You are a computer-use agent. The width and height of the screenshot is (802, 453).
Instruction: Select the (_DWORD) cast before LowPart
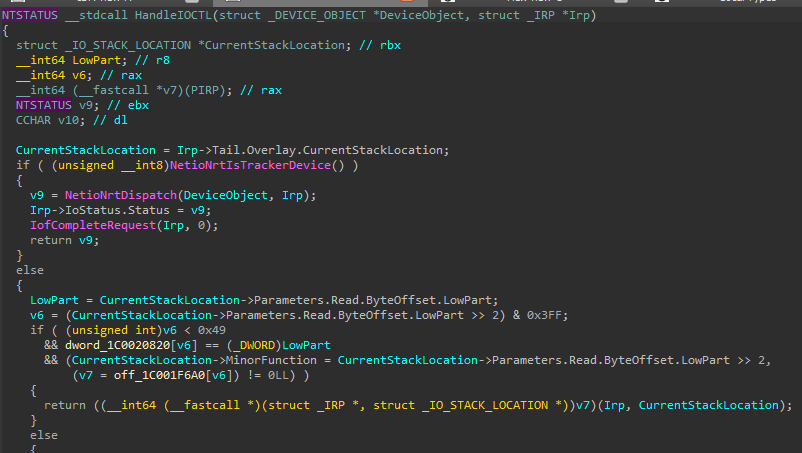pos(243,345)
